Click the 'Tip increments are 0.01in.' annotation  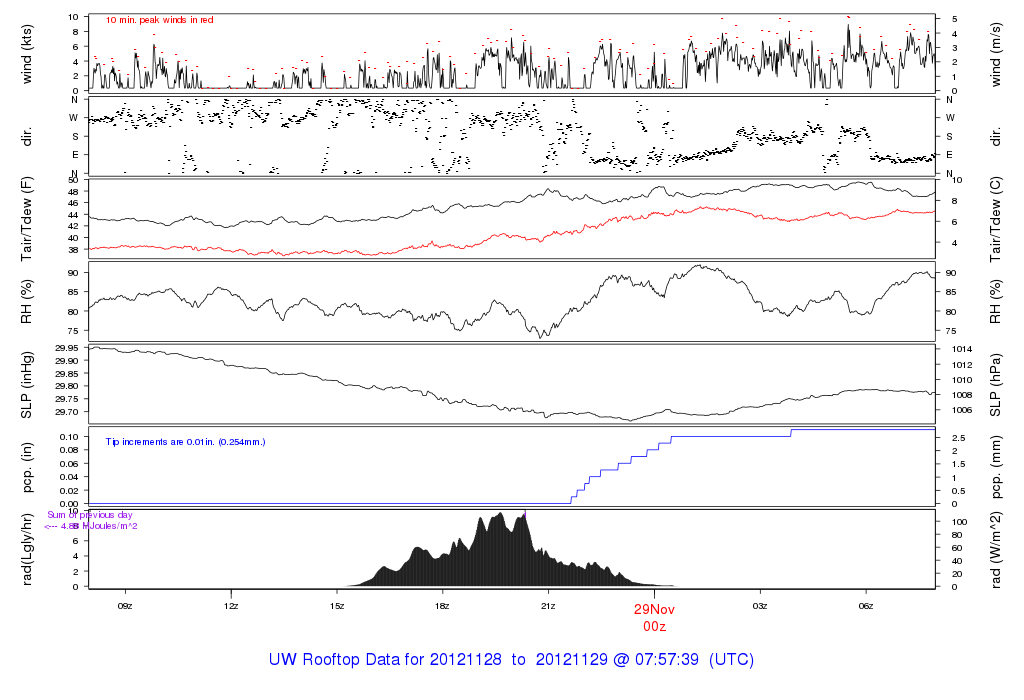186,441
